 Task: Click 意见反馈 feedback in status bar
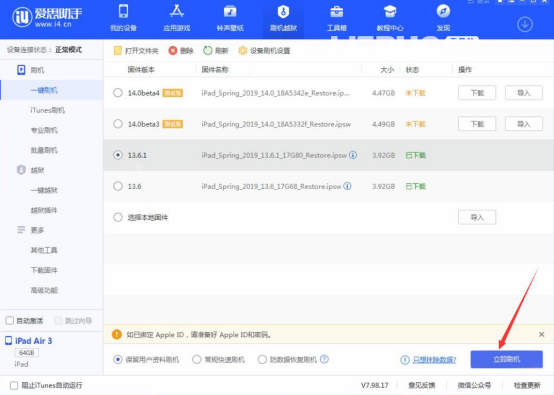click(x=422, y=385)
